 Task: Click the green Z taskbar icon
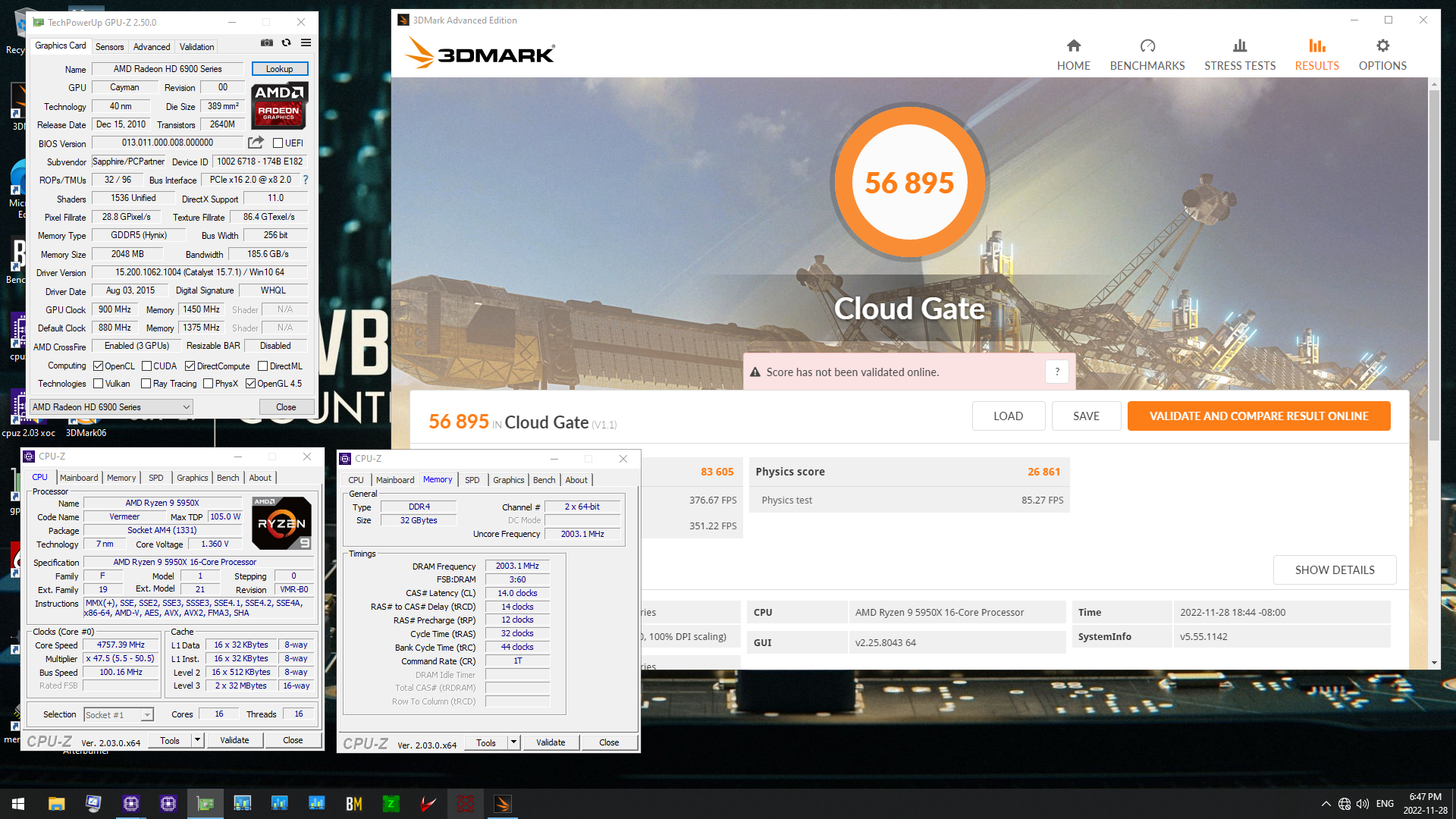point(391,804)
